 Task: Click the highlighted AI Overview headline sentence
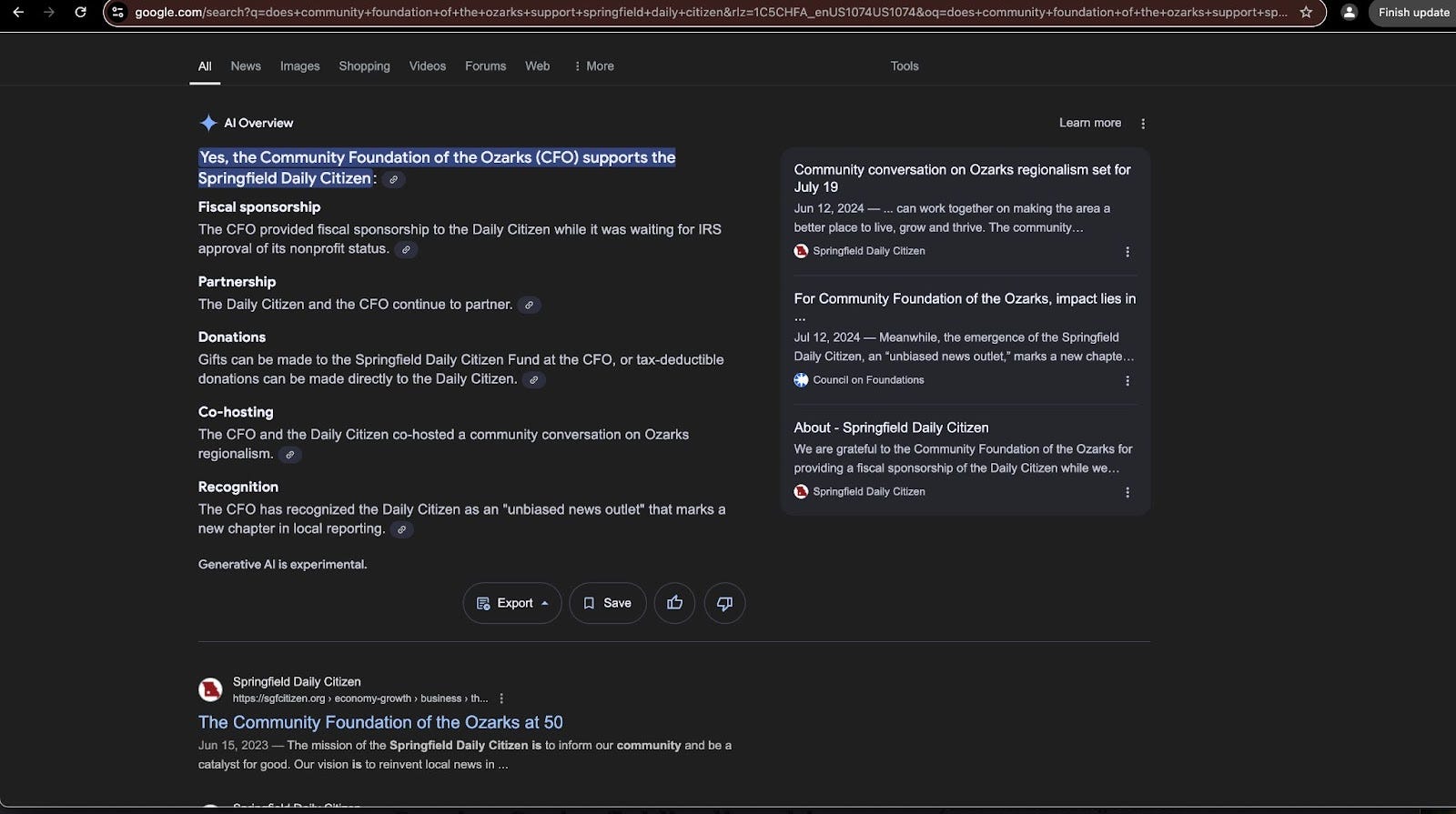click(437, 168)
